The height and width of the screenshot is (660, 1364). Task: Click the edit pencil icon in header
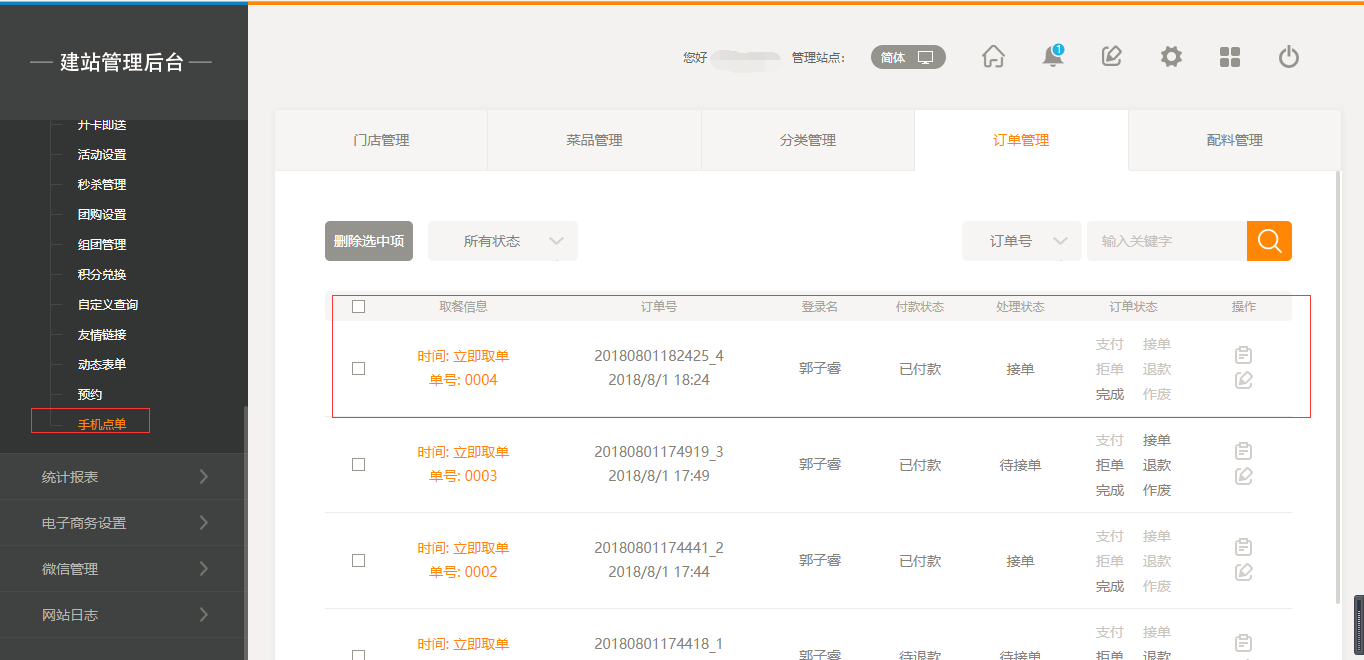point(1111,57)
